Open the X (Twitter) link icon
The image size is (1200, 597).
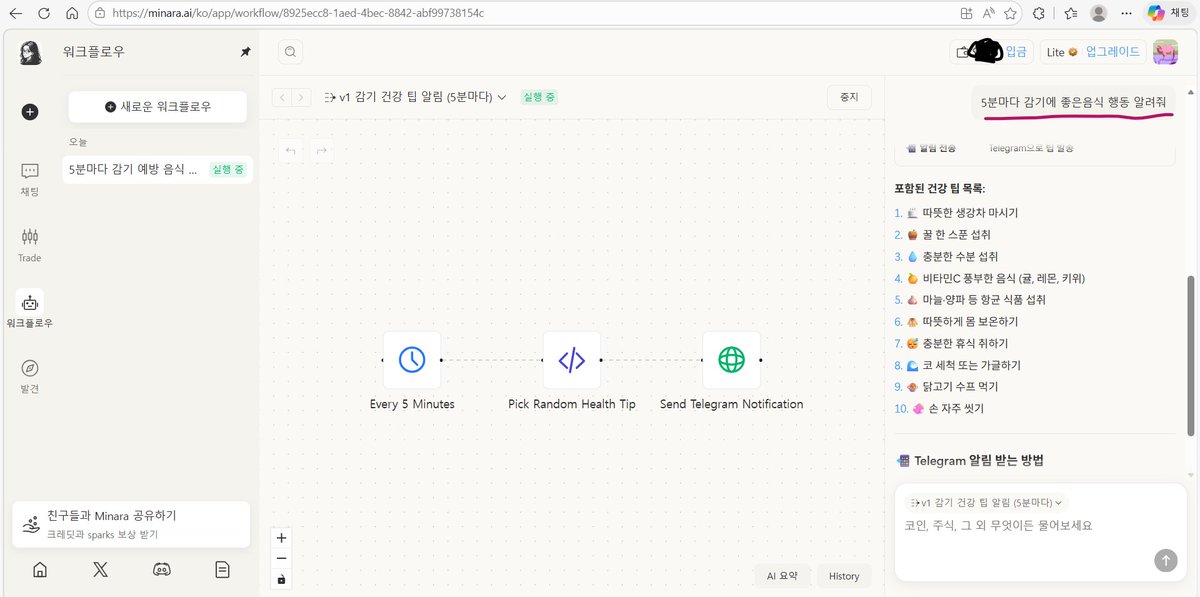click(100, 569)
